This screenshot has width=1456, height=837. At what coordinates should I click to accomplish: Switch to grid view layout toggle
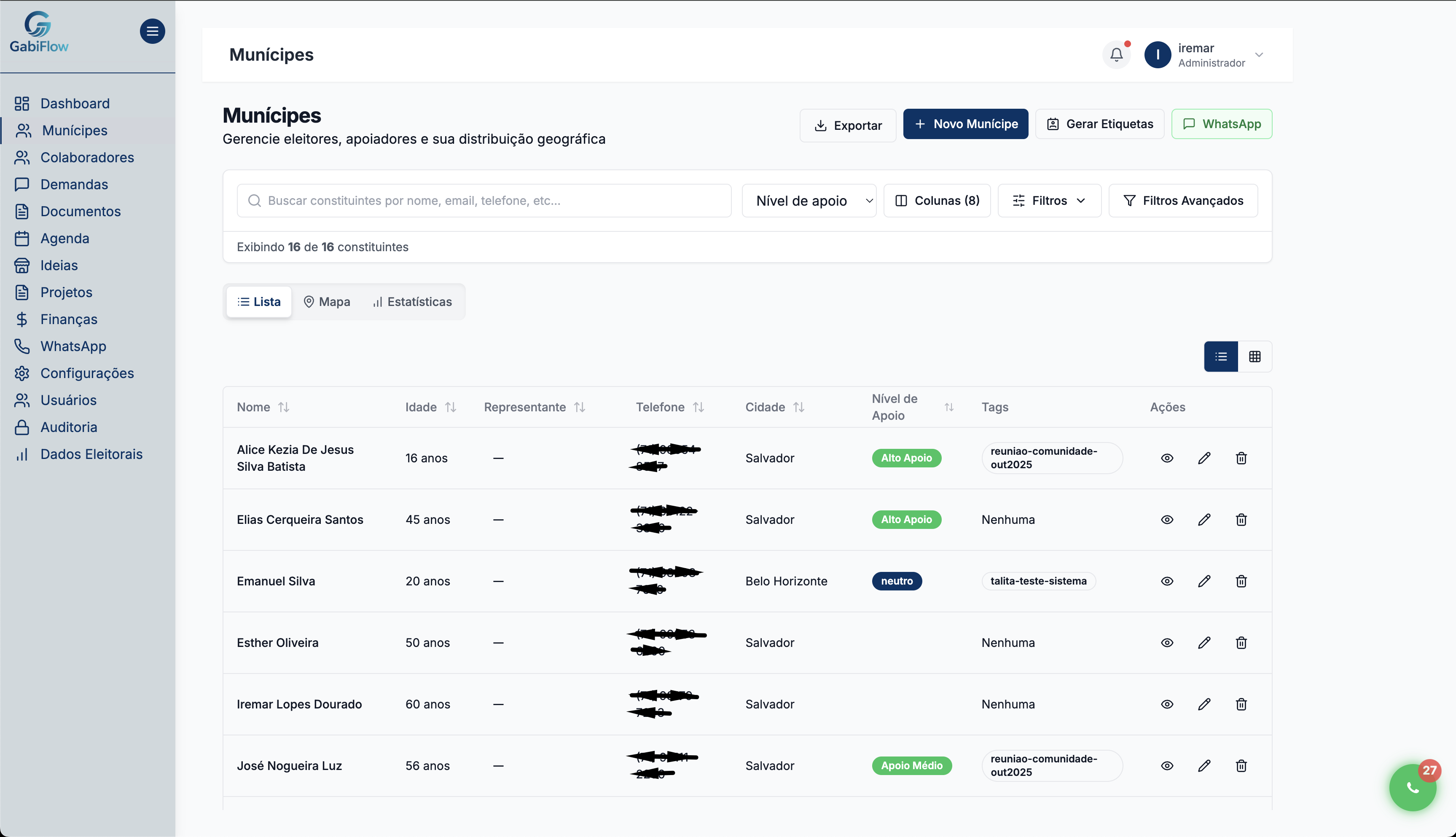coord(1255,357)
